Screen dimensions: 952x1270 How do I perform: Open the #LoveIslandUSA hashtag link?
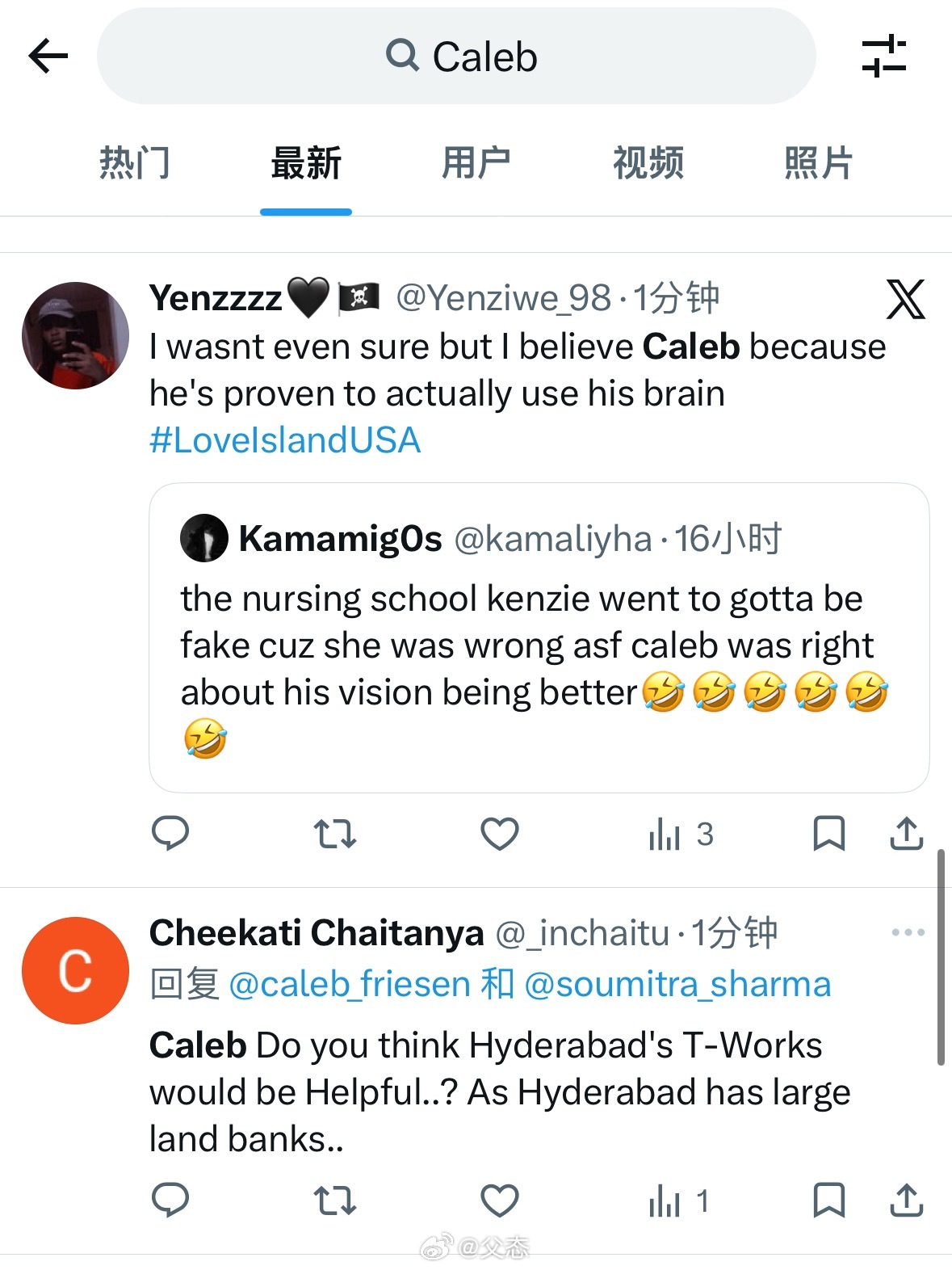point(285,440)
